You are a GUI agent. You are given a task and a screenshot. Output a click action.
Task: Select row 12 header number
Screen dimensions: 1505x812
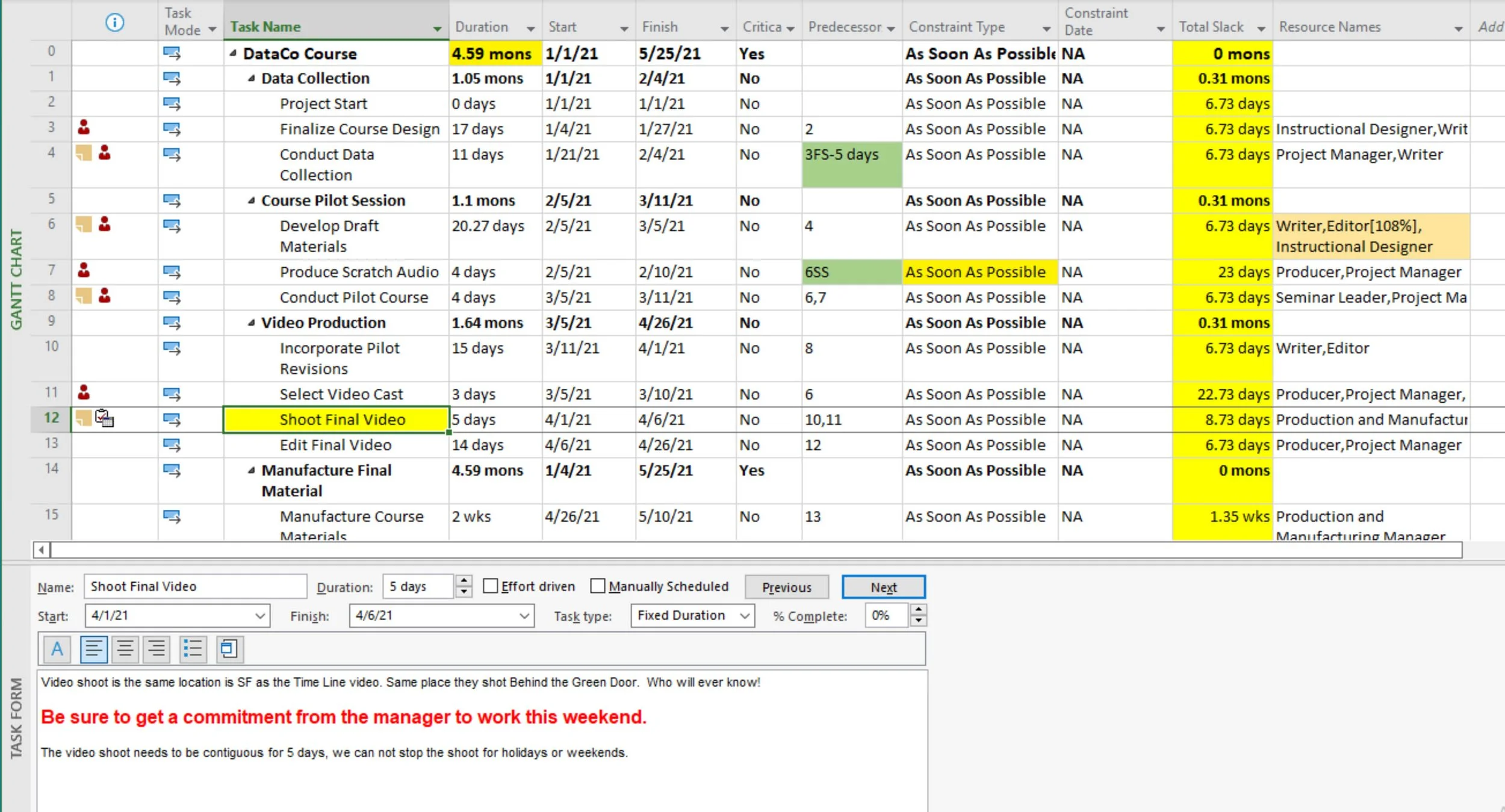click(x=51, y=418)
